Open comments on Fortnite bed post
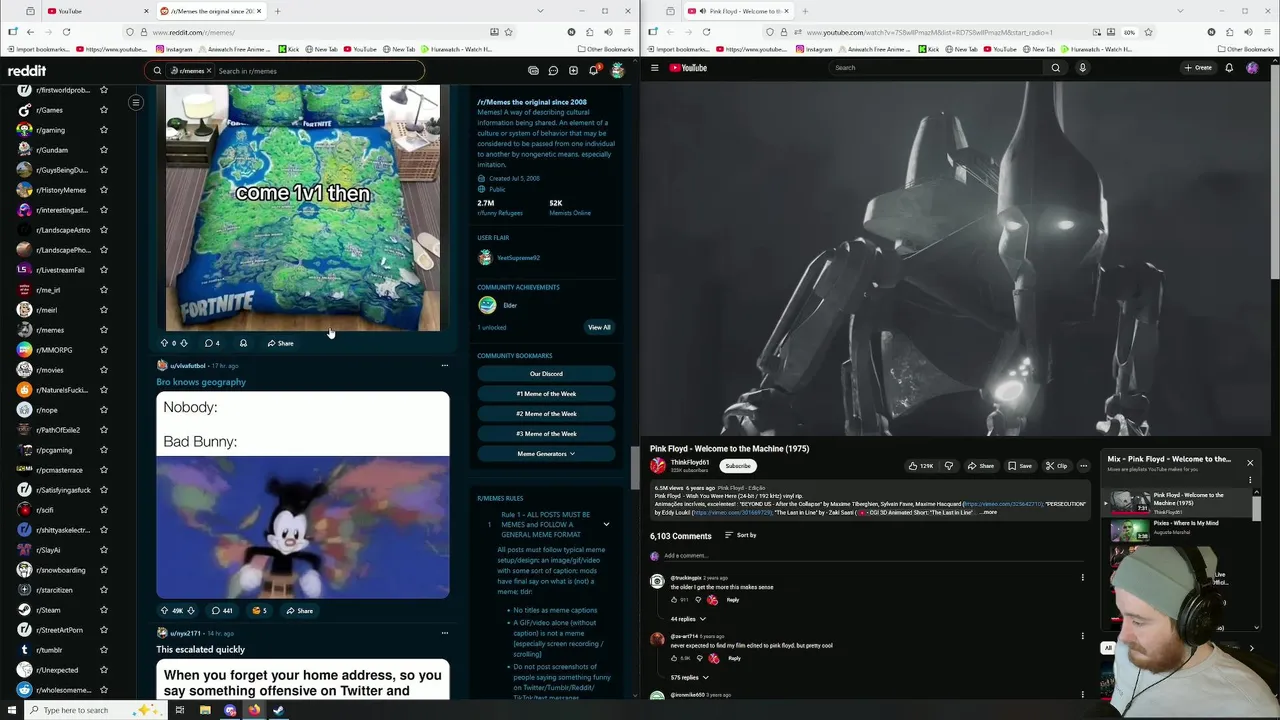The image size is (1280, 720). click(212, 343)
